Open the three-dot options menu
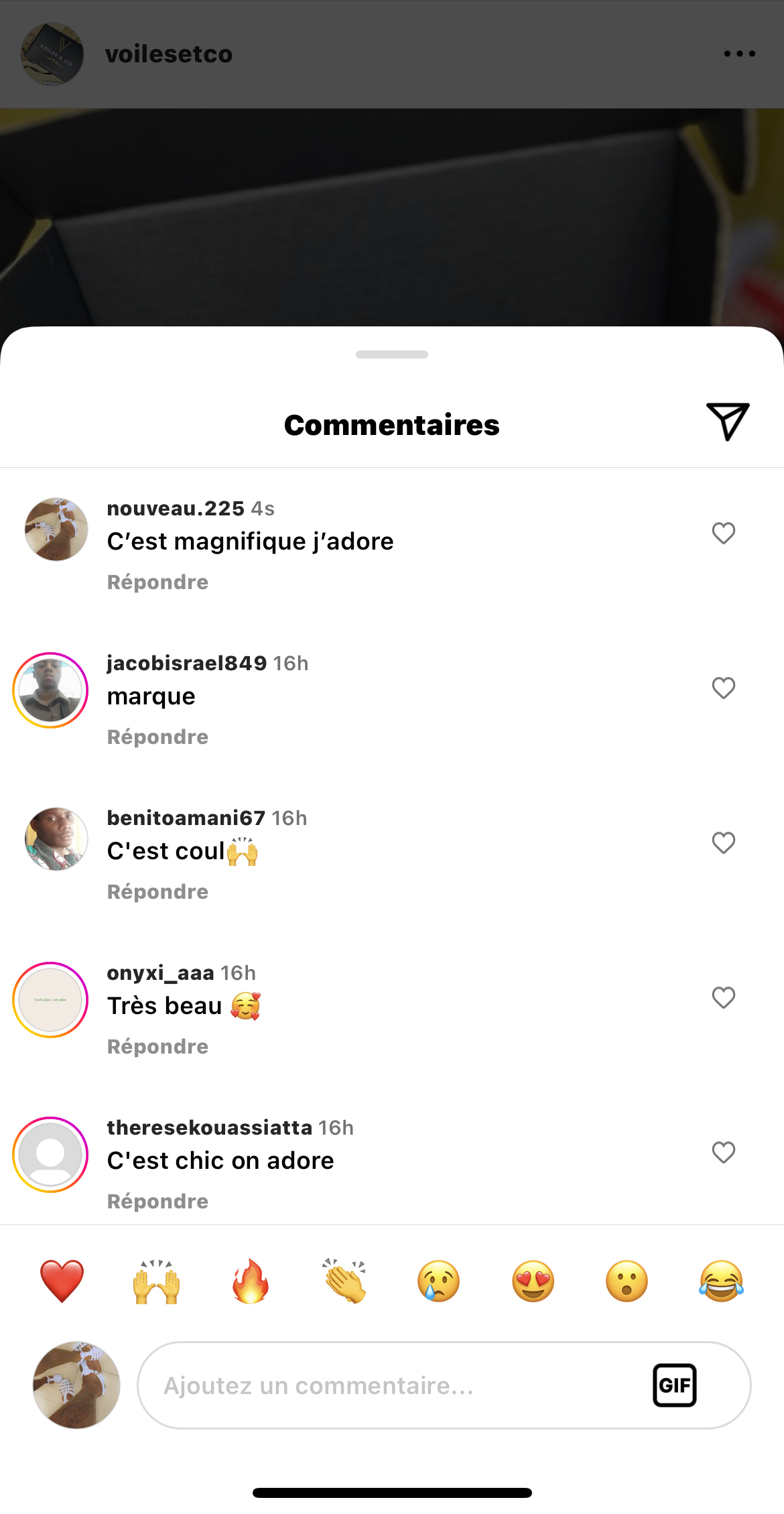784x1514 pixels. (x=739, y=54)
